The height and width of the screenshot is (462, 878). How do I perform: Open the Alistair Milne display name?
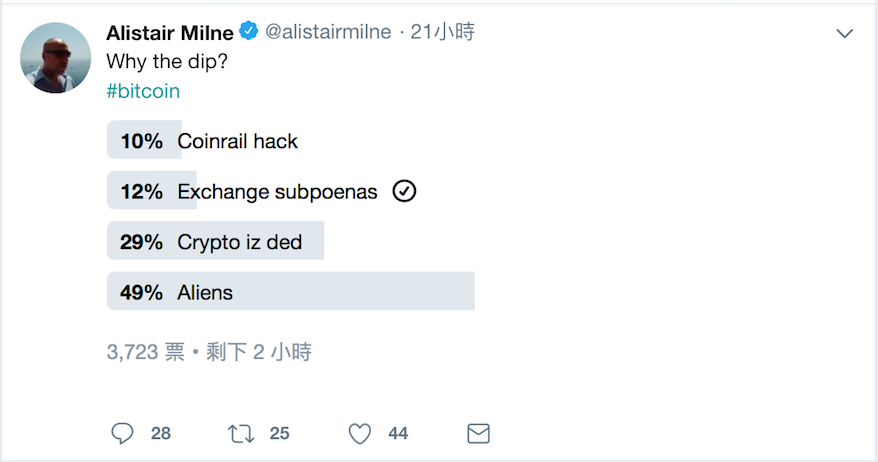coord(170,32)
